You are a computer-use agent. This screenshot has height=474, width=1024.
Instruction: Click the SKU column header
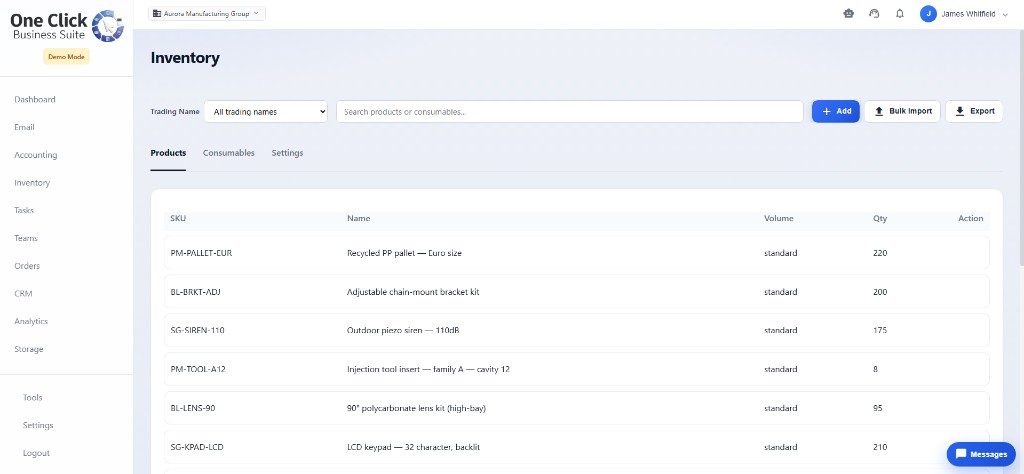click(x=178, y=218)
